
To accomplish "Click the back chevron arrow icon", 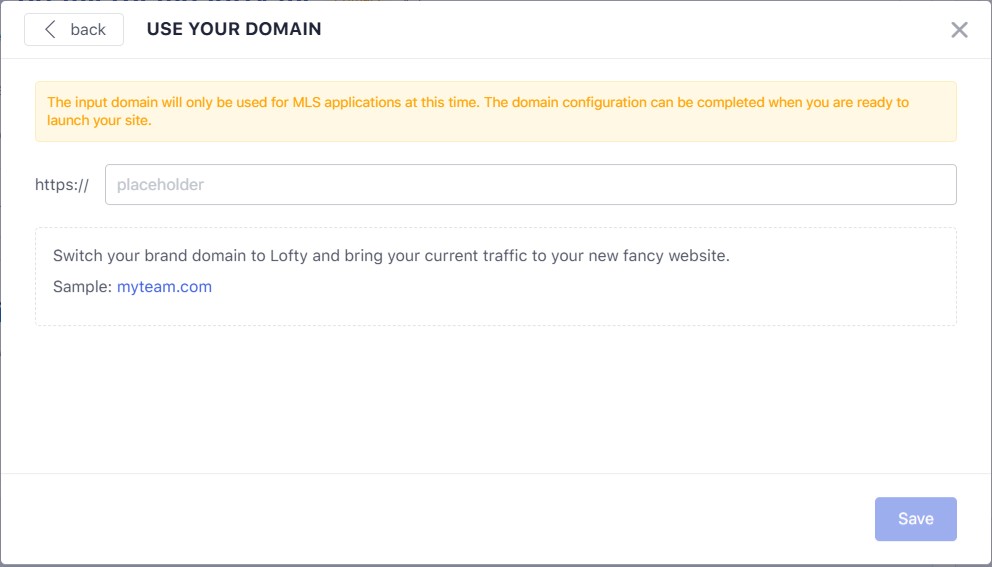I will pyautogui.click(x=50, y=30).
